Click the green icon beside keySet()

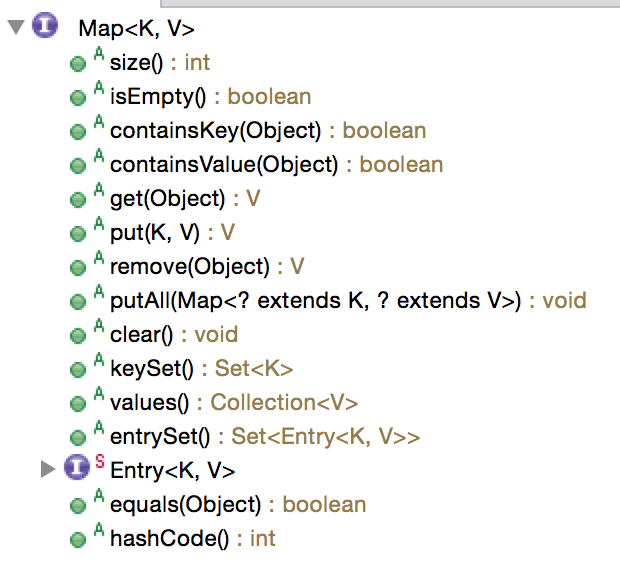click(78, 369)
